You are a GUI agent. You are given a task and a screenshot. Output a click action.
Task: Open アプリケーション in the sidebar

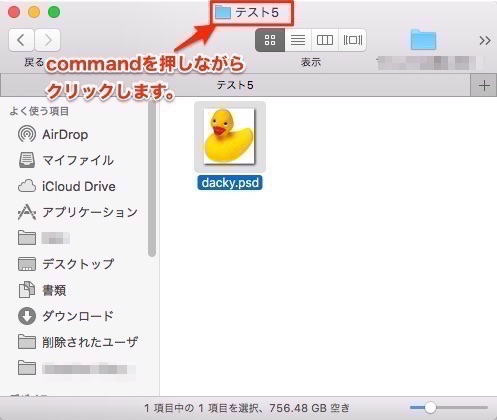click(x=77, y=212)
